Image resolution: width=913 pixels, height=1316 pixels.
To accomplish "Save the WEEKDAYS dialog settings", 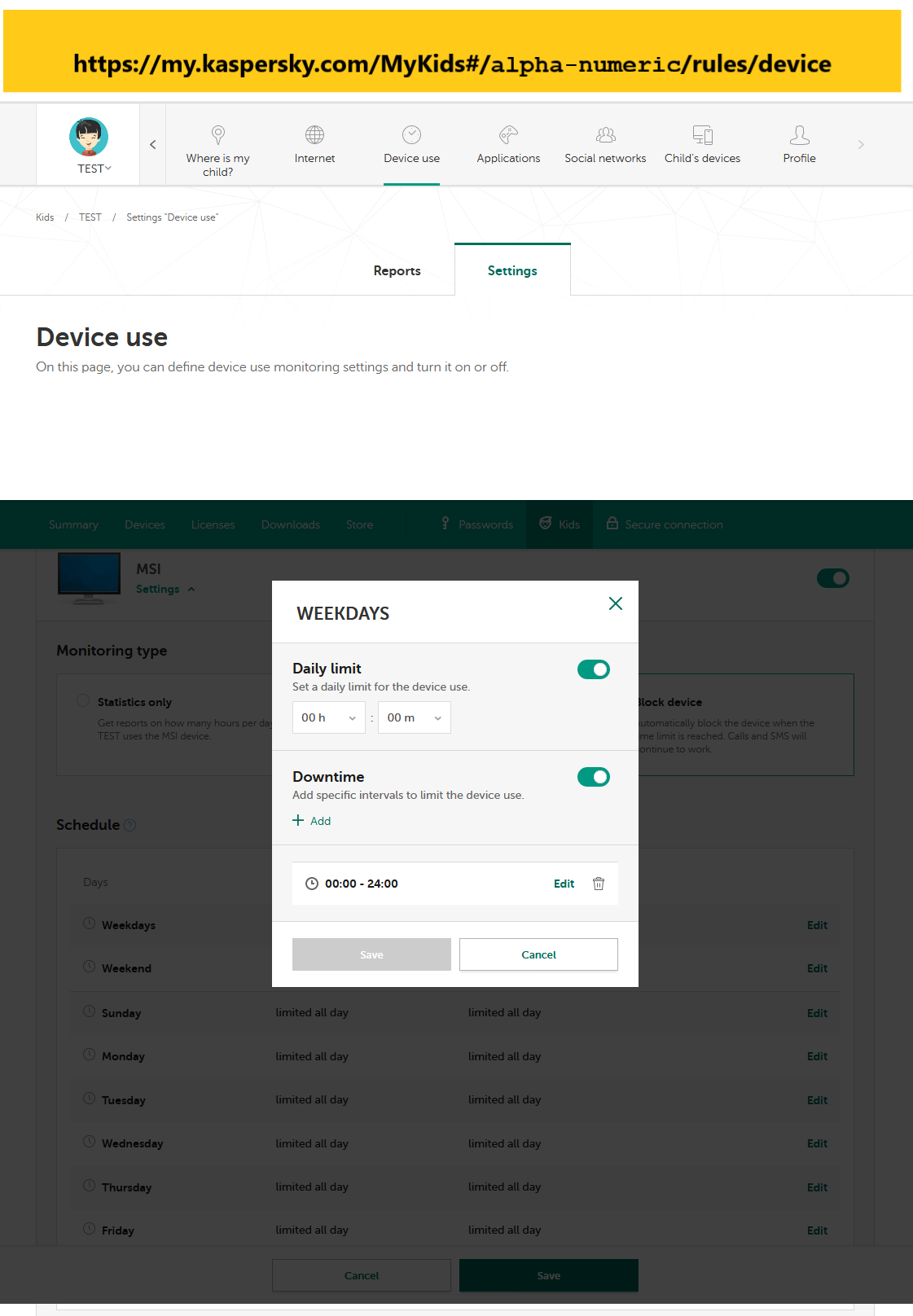I will point(371,954).
